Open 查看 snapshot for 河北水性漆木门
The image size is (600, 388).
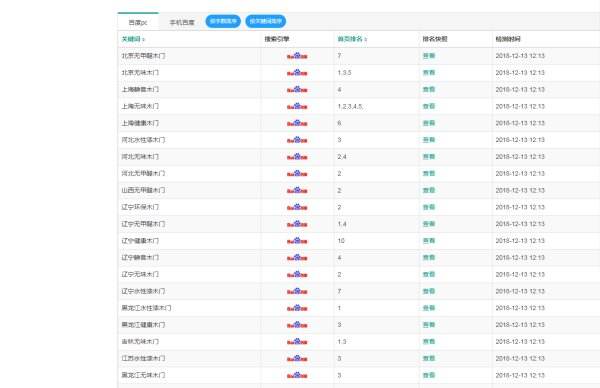(x=429, y=140)
